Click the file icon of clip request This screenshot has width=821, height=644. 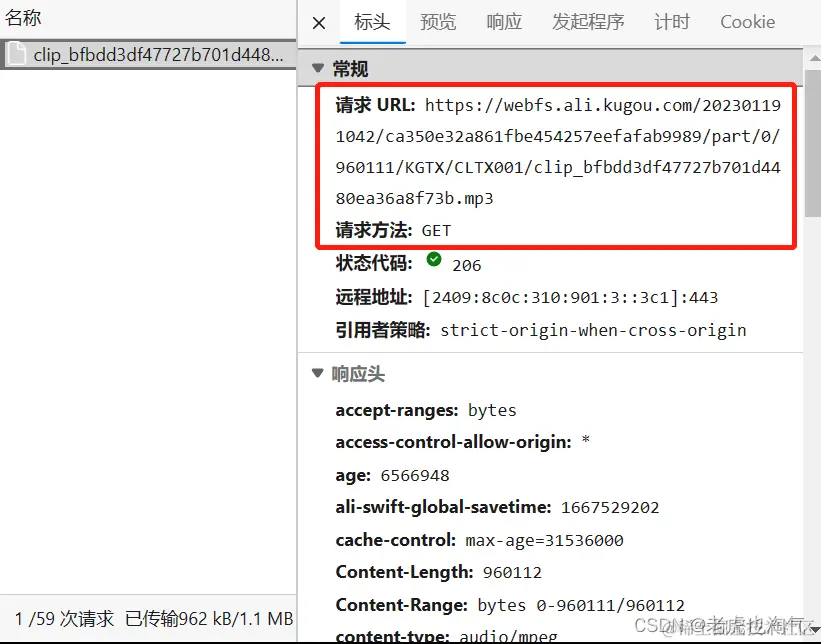(16, 53)
